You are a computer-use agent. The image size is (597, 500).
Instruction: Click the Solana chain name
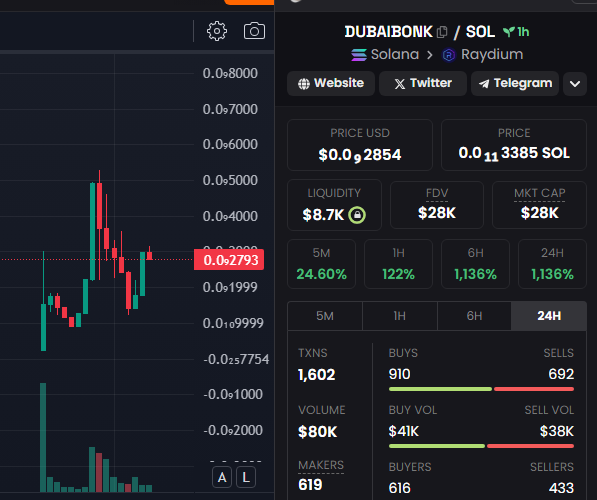tap(395, 54)
